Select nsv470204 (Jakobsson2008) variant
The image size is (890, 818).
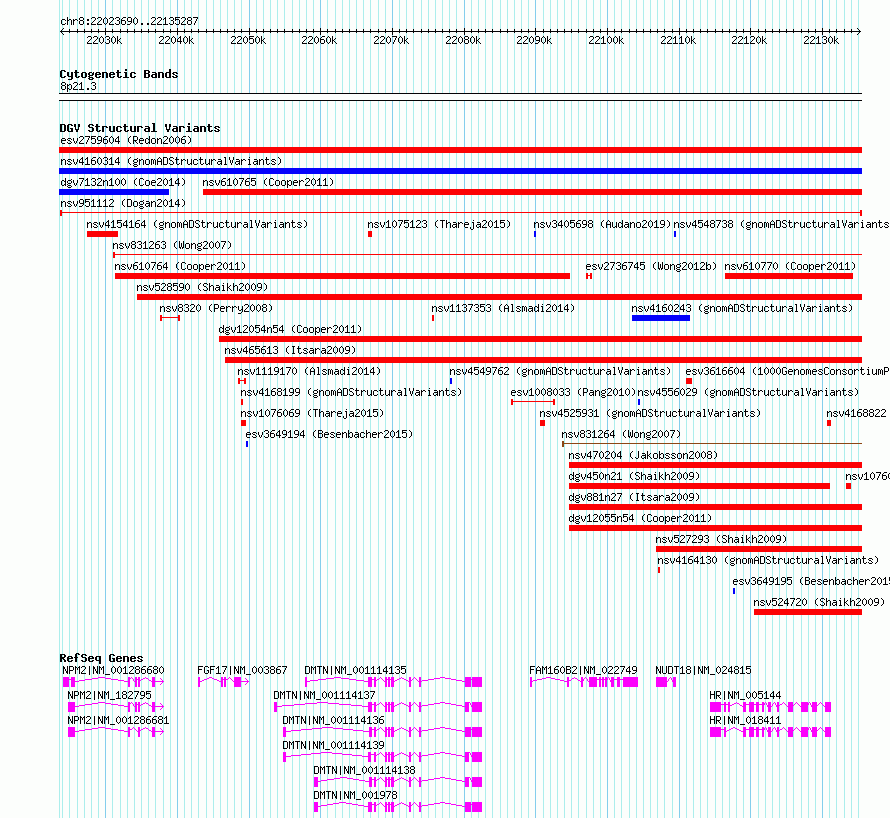pyautogui.click(x=715, y=465)
